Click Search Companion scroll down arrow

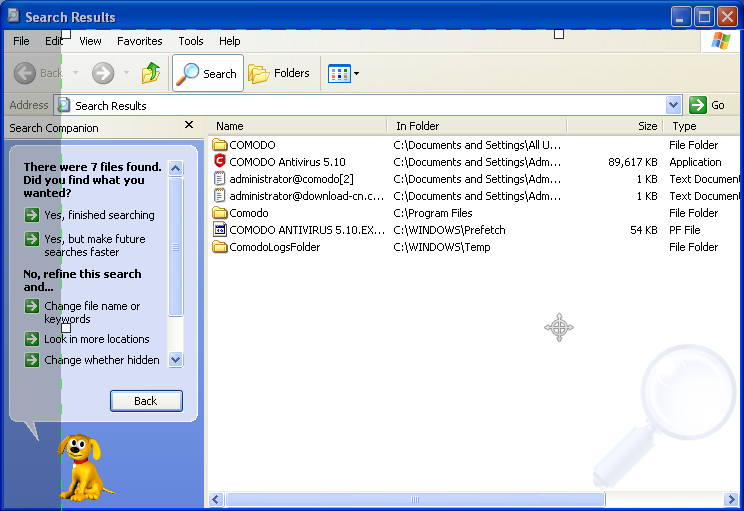[176, 360]
